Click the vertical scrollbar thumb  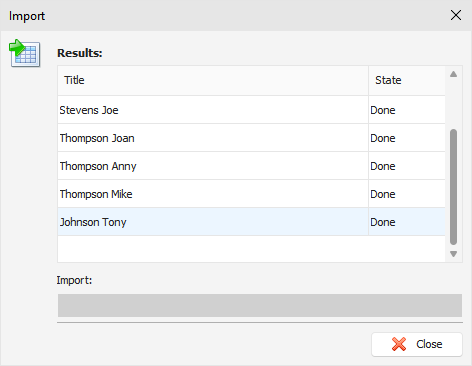coord(453,187)
